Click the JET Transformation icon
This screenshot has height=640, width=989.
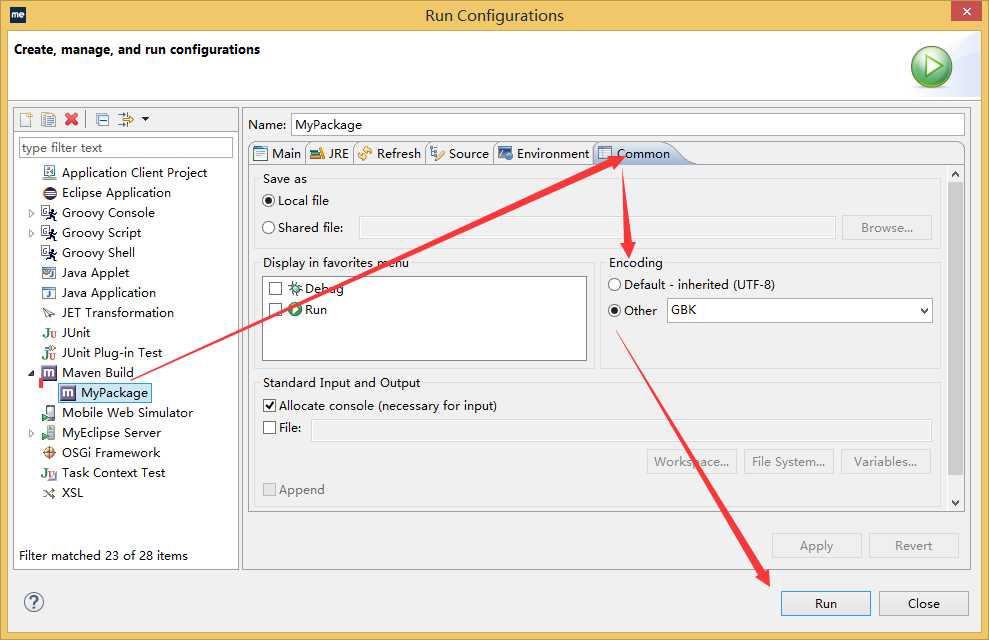(x=49, y=313)
